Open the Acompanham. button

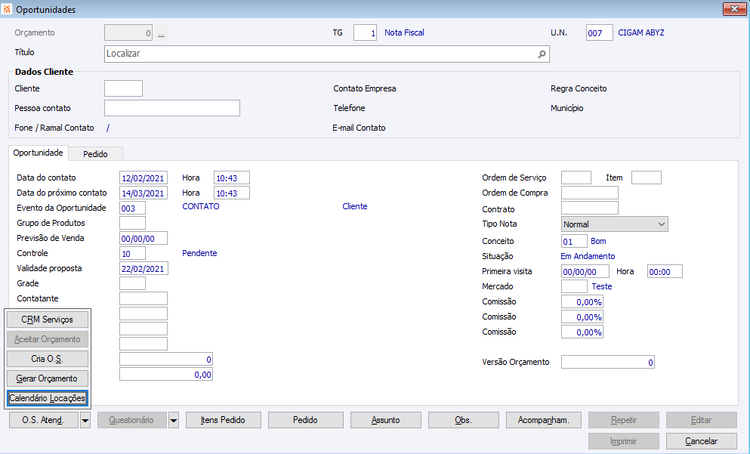tap(543, 420)
